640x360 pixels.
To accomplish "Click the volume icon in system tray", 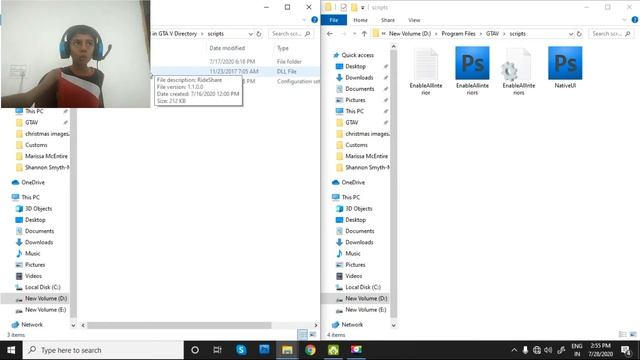I will pyautogui.click(x=548, y=350).
